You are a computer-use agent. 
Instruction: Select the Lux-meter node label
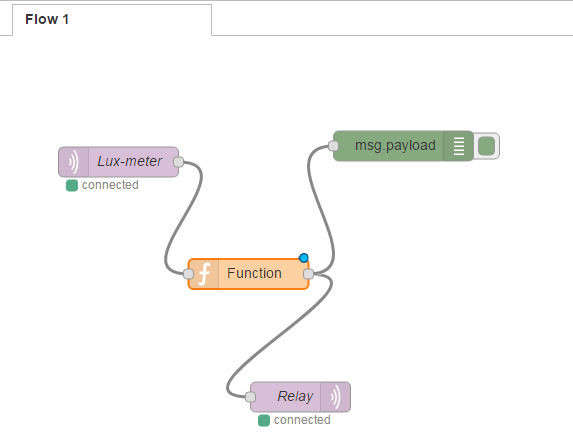(x=130, y=161)
